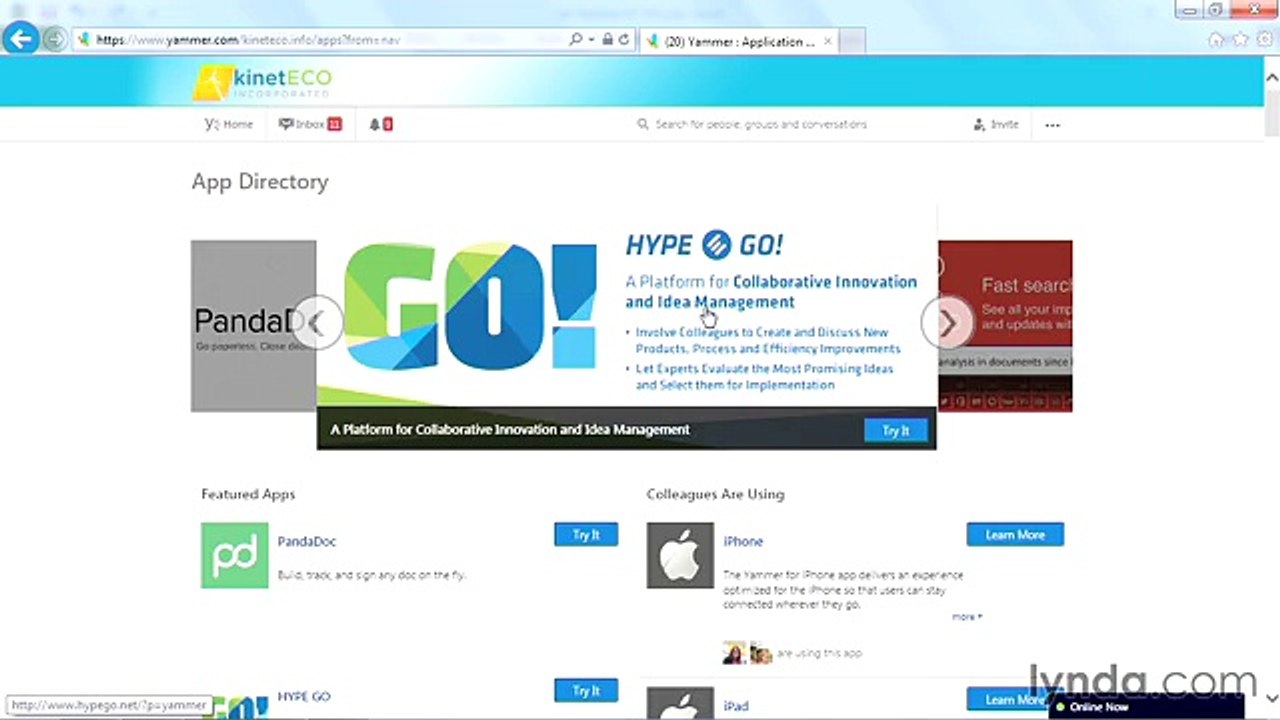Click the refresh icon in address bar

tap(623, 40)
